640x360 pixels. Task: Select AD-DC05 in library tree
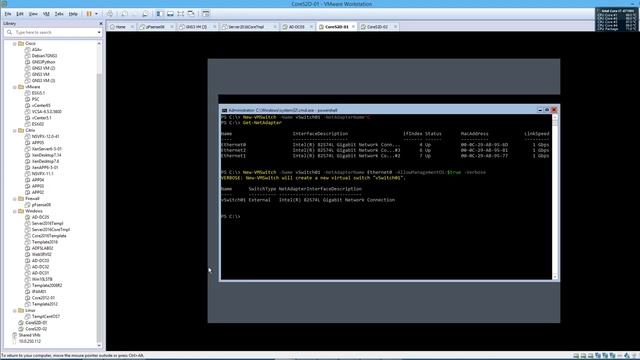[40, 217]
